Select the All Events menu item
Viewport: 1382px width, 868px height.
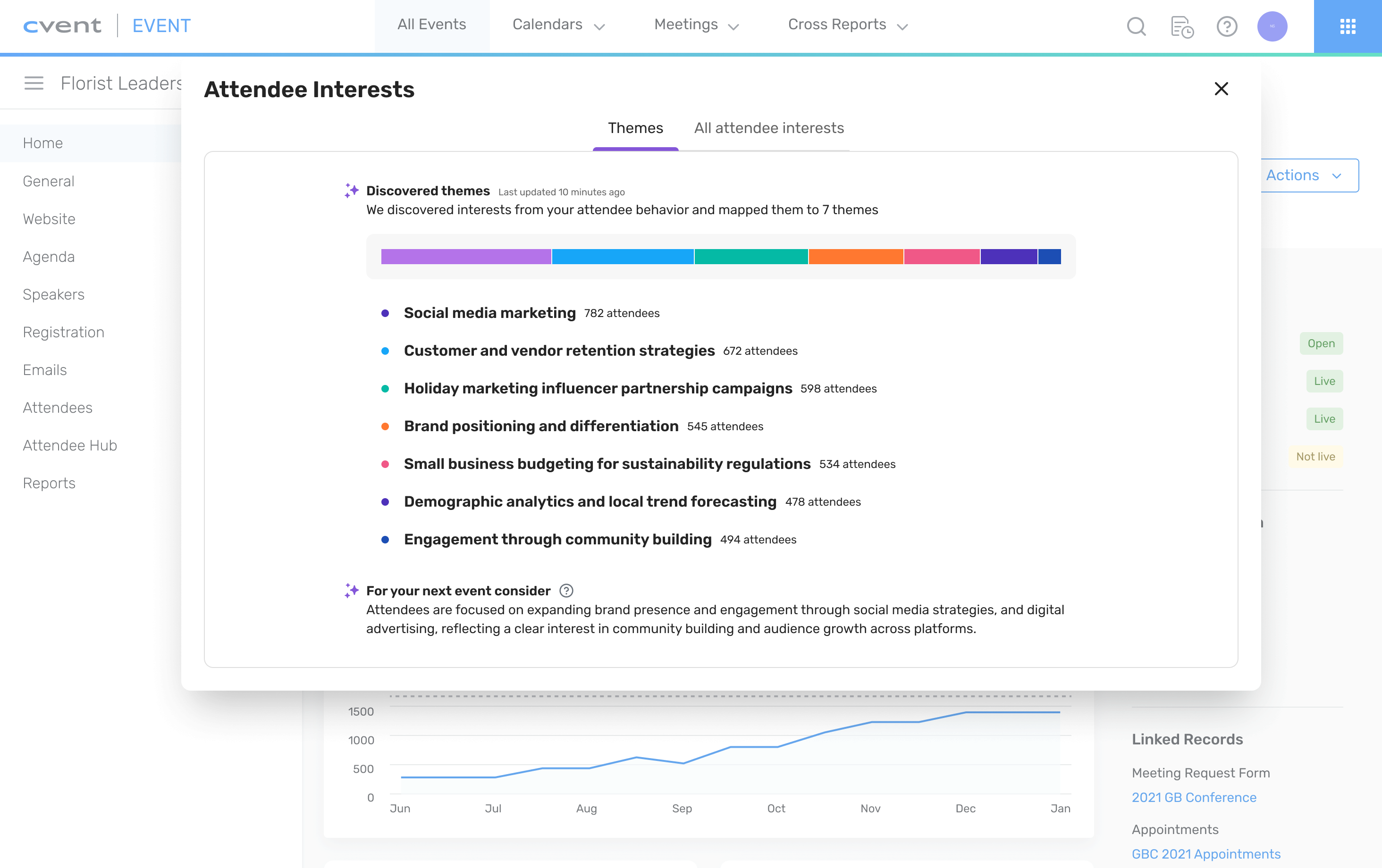[x=431, y=25]
